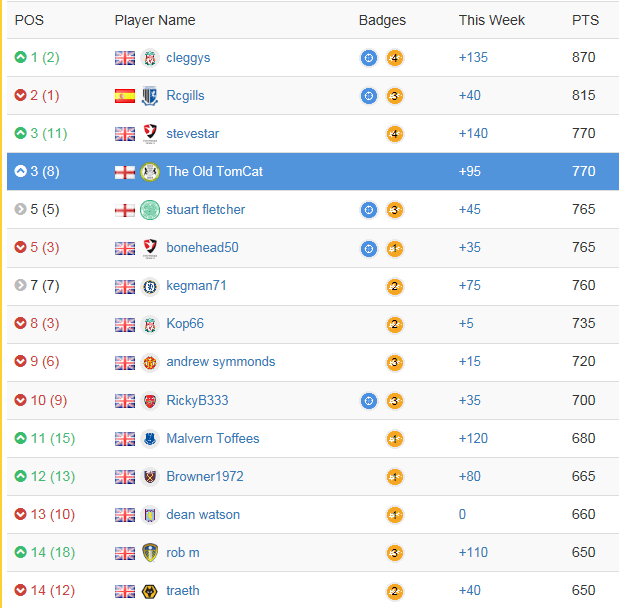619x608 pixels.
Task: Click cleggys' Liverpool club crest icon
Action: point(150,58)
